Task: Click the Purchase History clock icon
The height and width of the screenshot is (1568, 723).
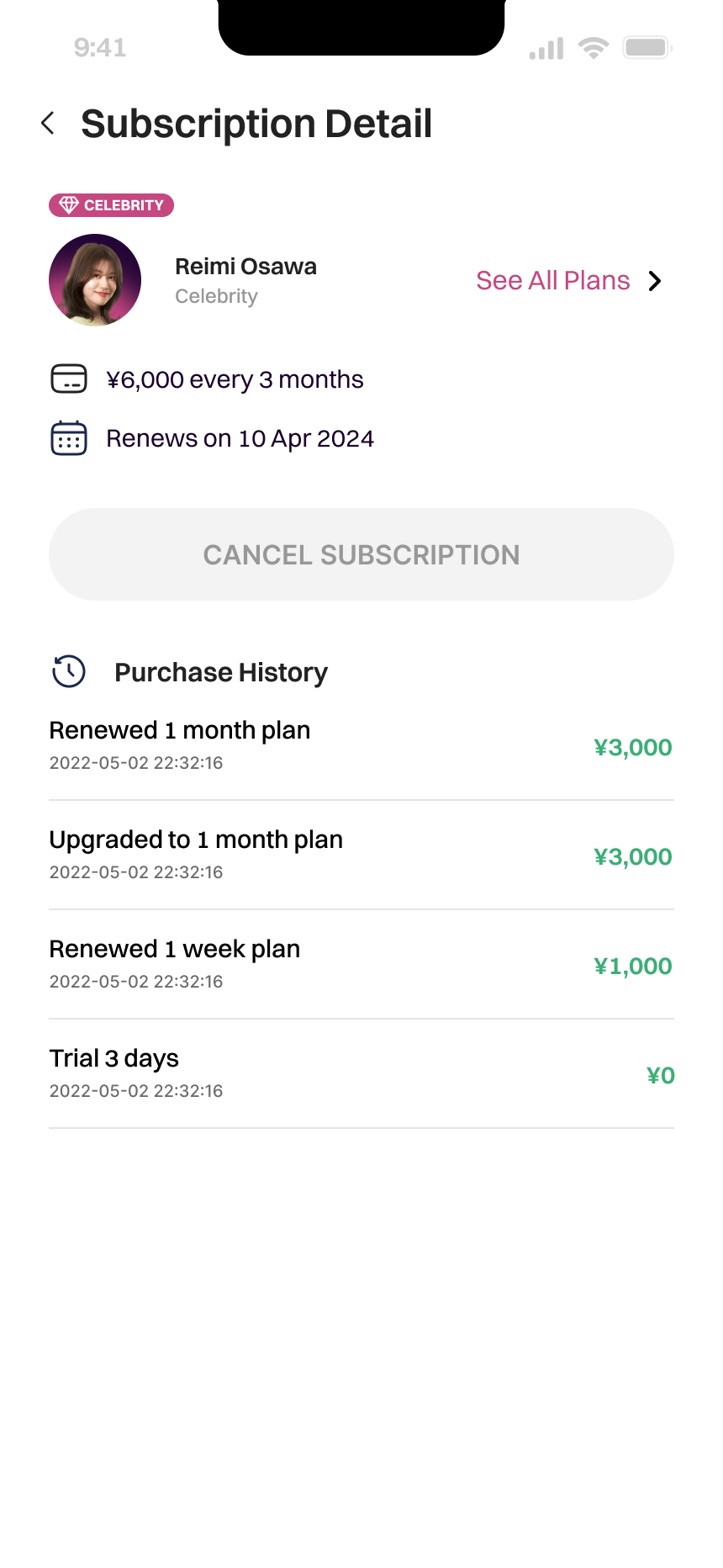Action: click(69, 672)
